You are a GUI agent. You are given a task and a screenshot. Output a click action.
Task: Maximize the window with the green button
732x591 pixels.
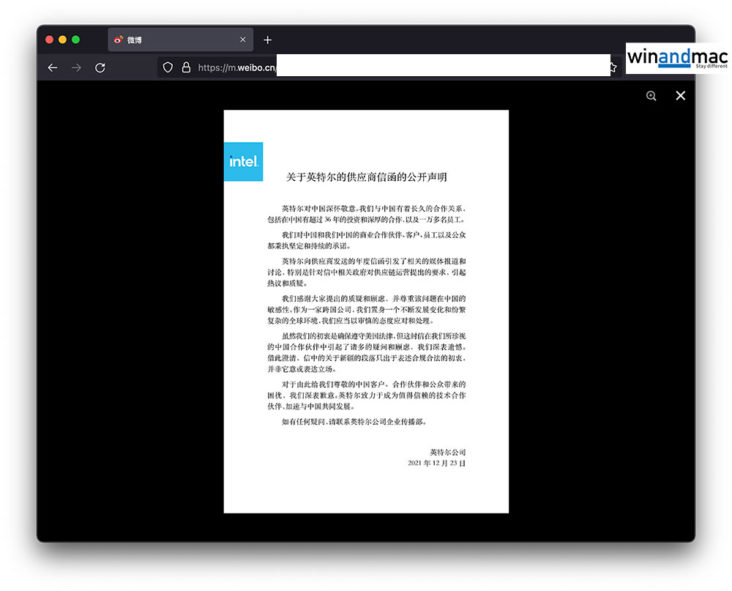(75, 40)
